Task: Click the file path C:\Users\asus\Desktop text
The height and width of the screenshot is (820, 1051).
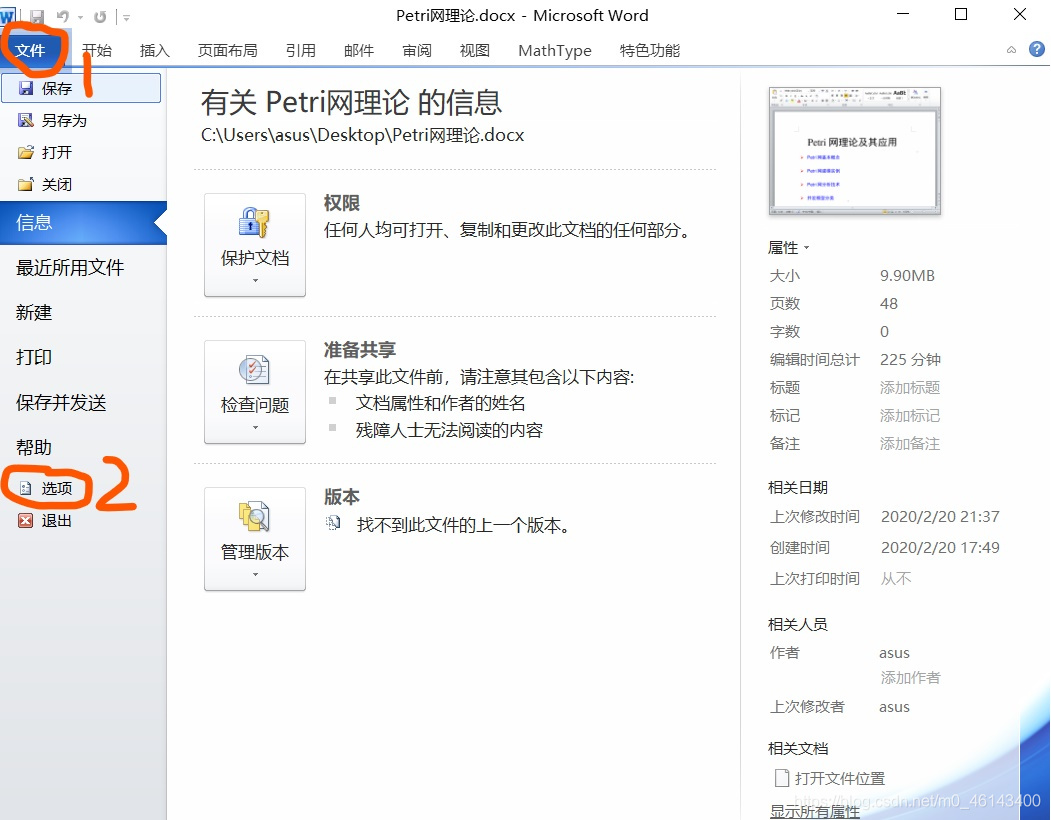Action: click(x=363, y=135)
